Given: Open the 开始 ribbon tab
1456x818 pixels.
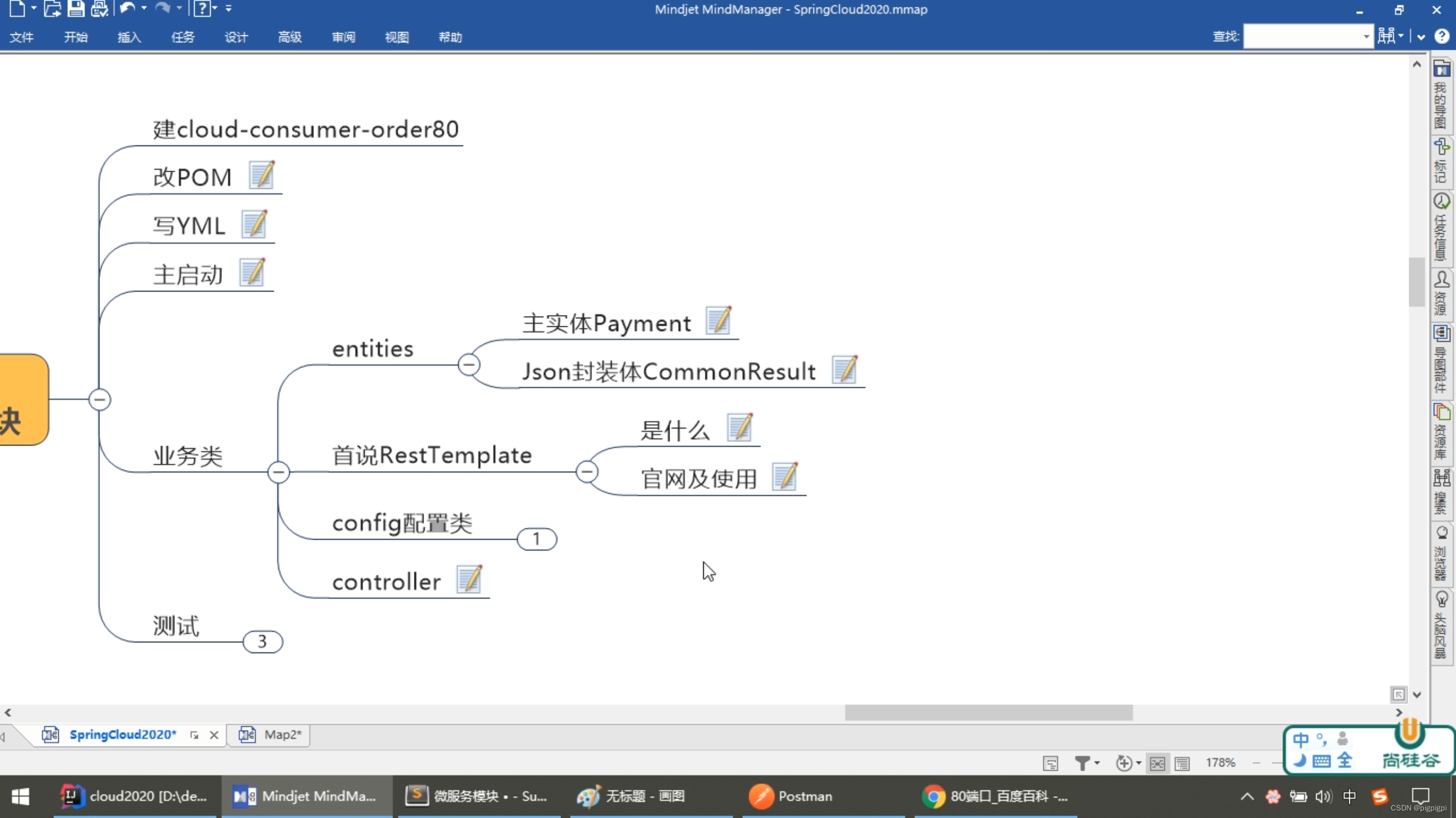Looking at the screenshot, I should 75,37.
